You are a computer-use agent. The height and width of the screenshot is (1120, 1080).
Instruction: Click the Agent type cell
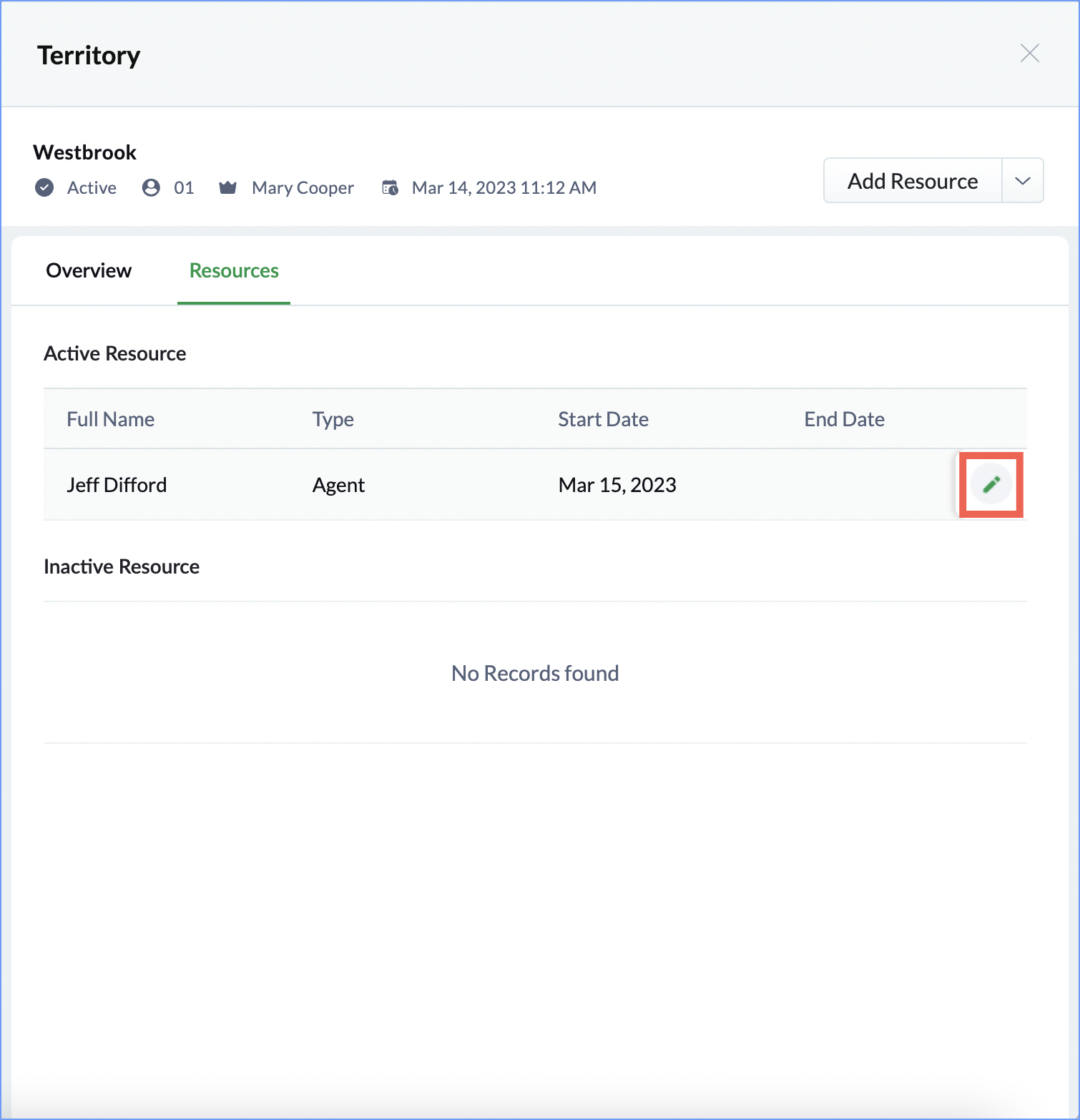tap(338, 485)
